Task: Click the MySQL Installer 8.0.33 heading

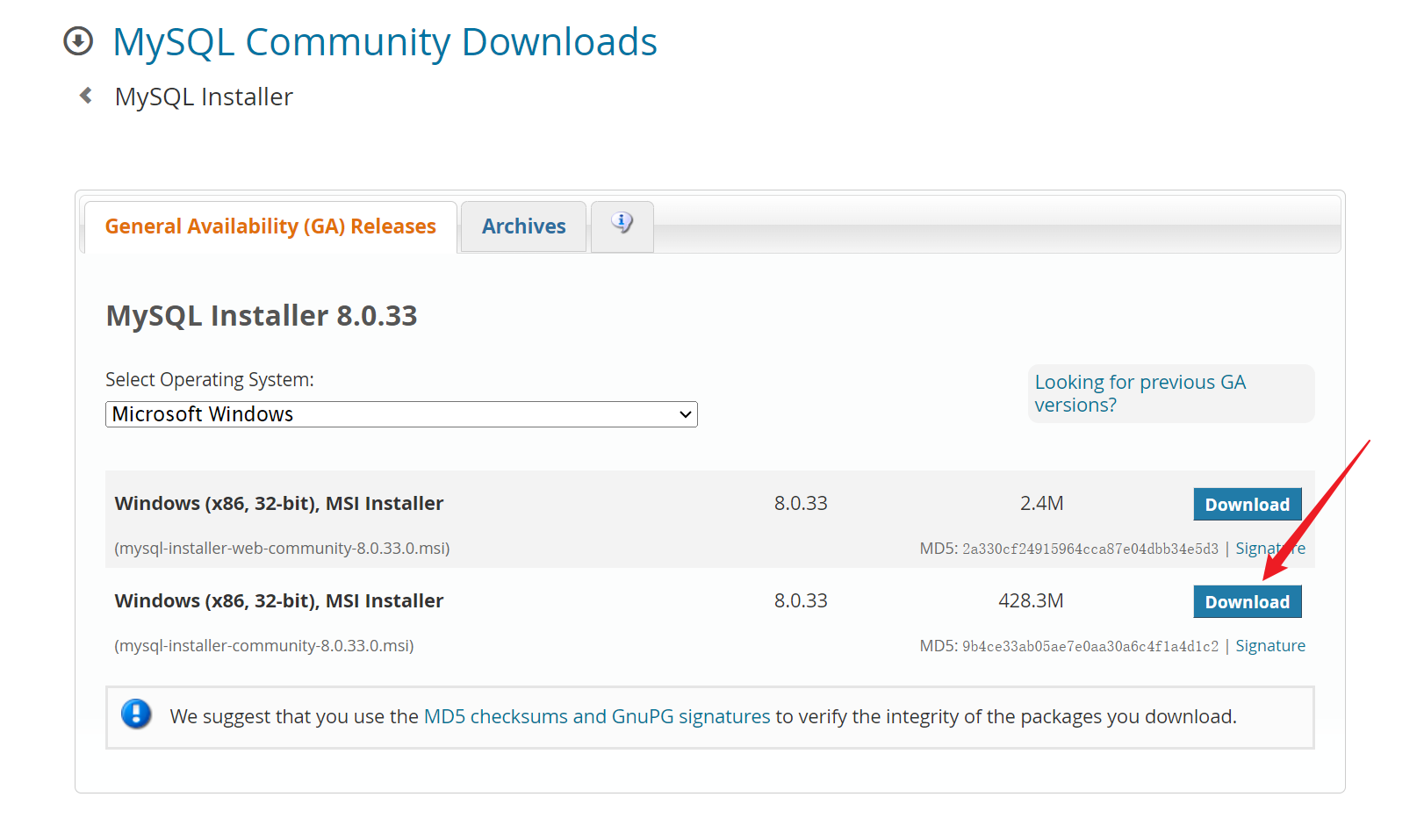Action: (262, 316)
